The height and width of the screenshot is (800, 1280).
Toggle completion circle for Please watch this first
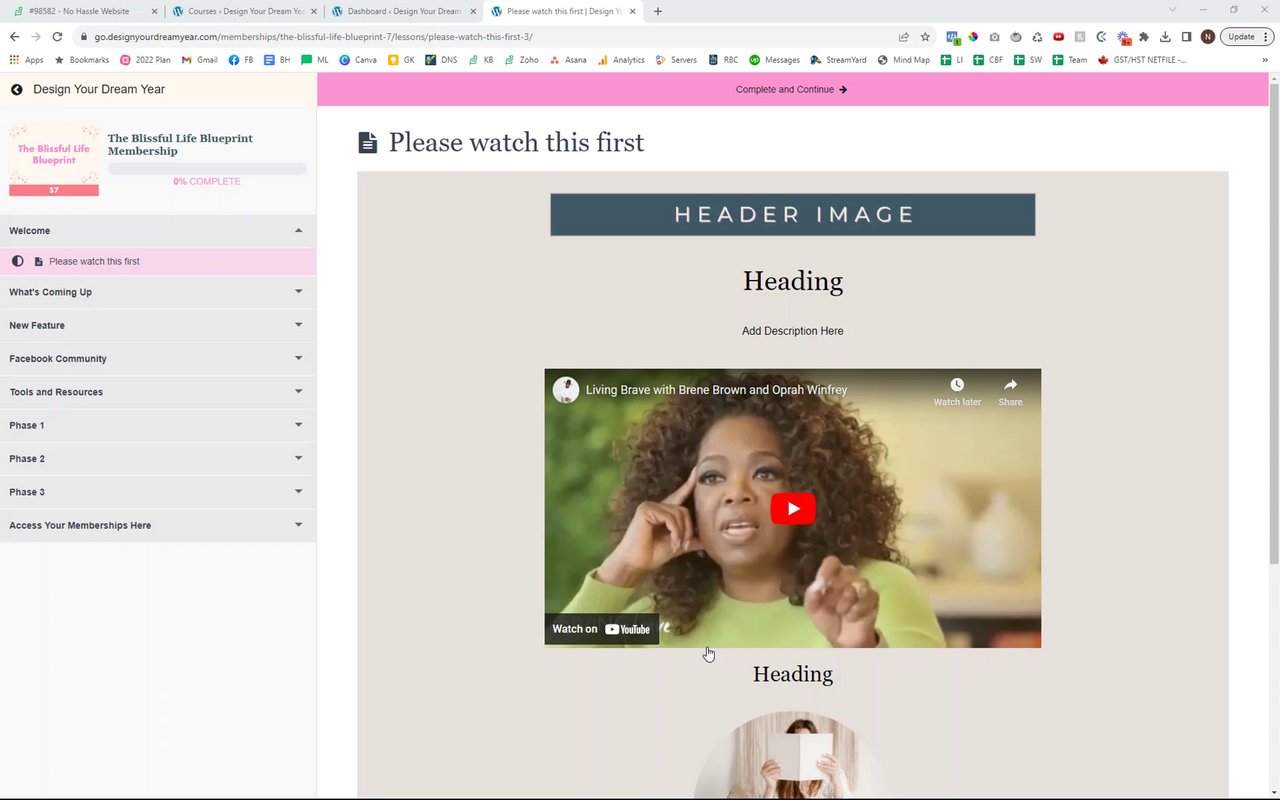pos(17,262)
